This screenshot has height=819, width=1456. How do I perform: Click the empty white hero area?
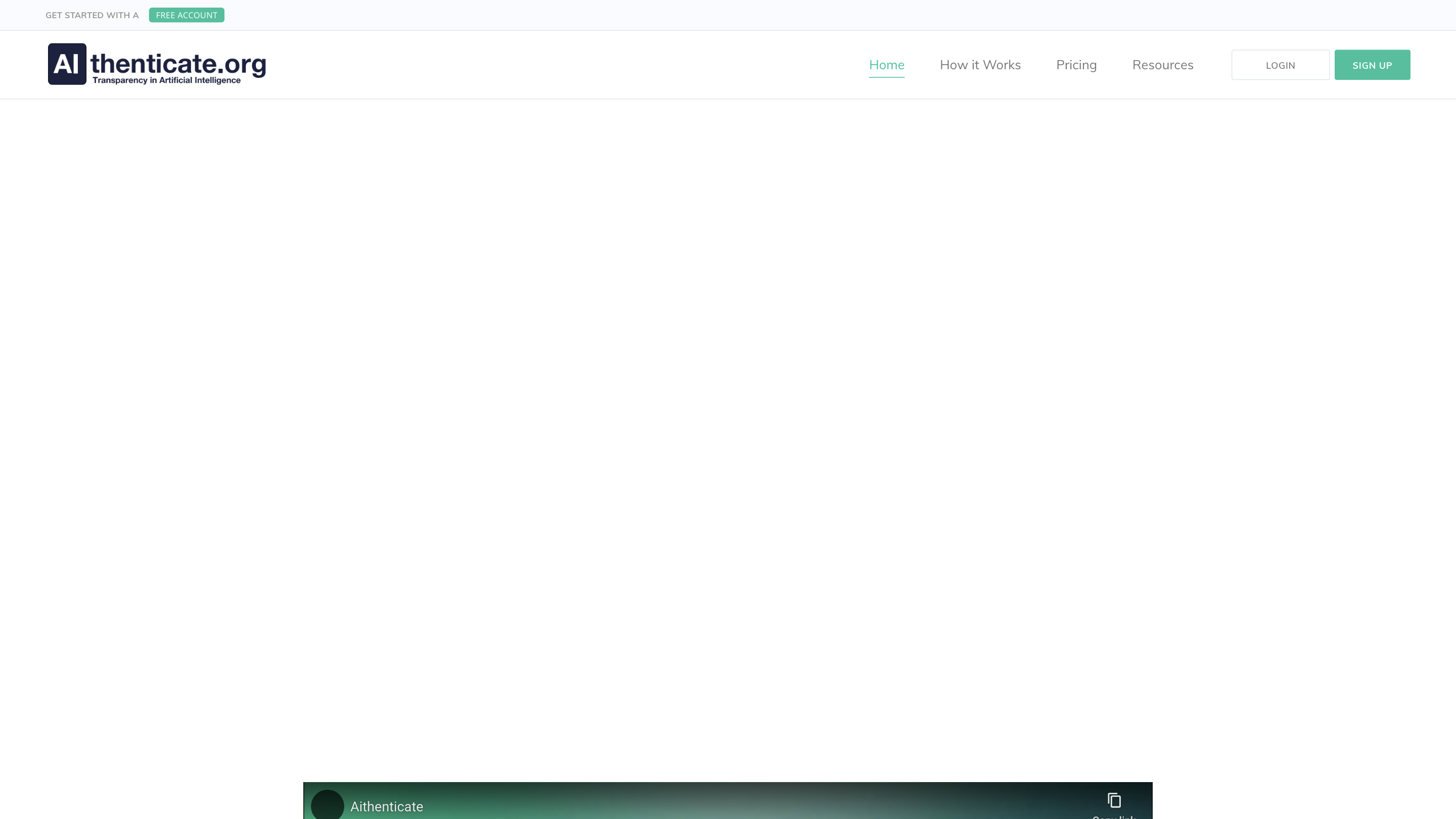point(727,430)
